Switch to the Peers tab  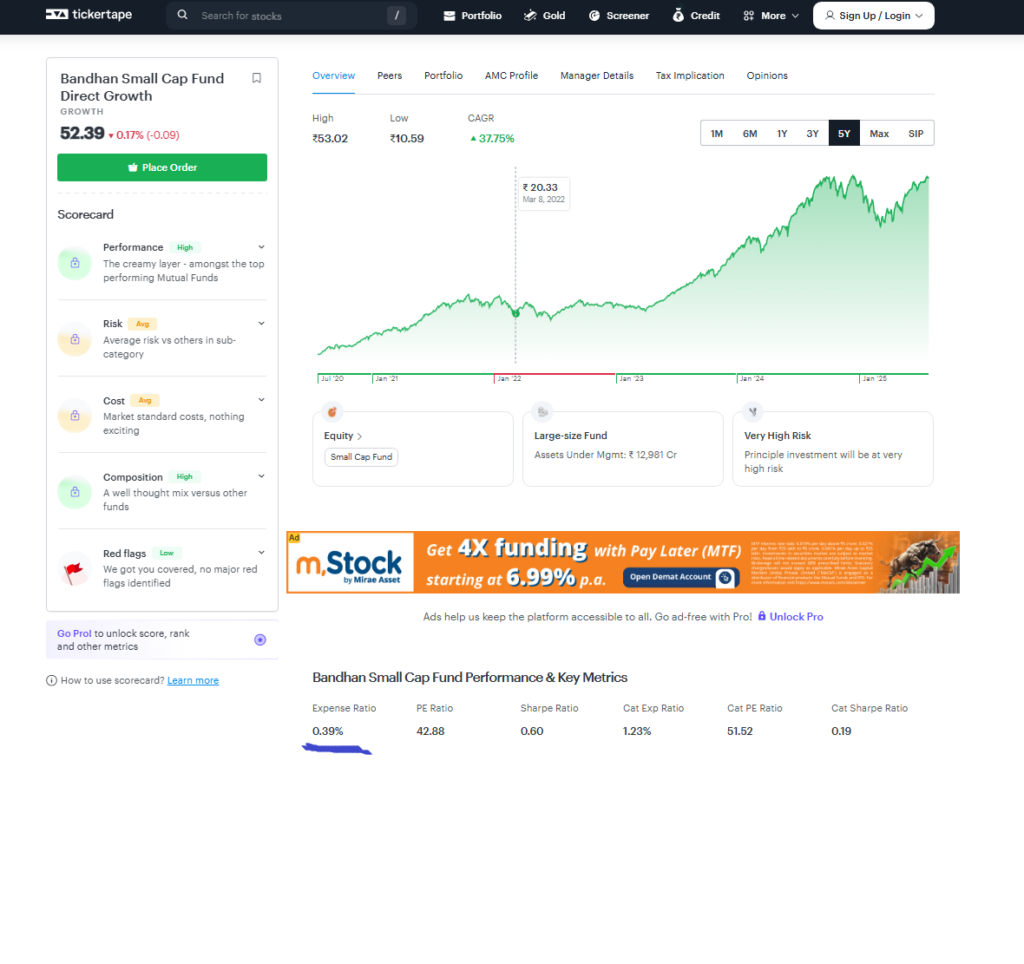click(x=389, y=76)
